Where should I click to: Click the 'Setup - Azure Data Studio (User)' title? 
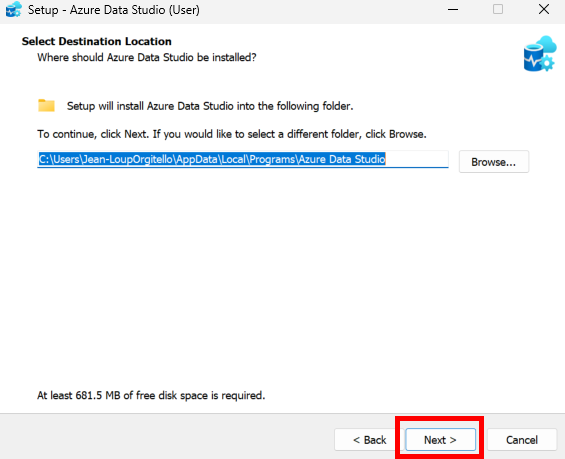pyautogui.click(x=114, y=10)
